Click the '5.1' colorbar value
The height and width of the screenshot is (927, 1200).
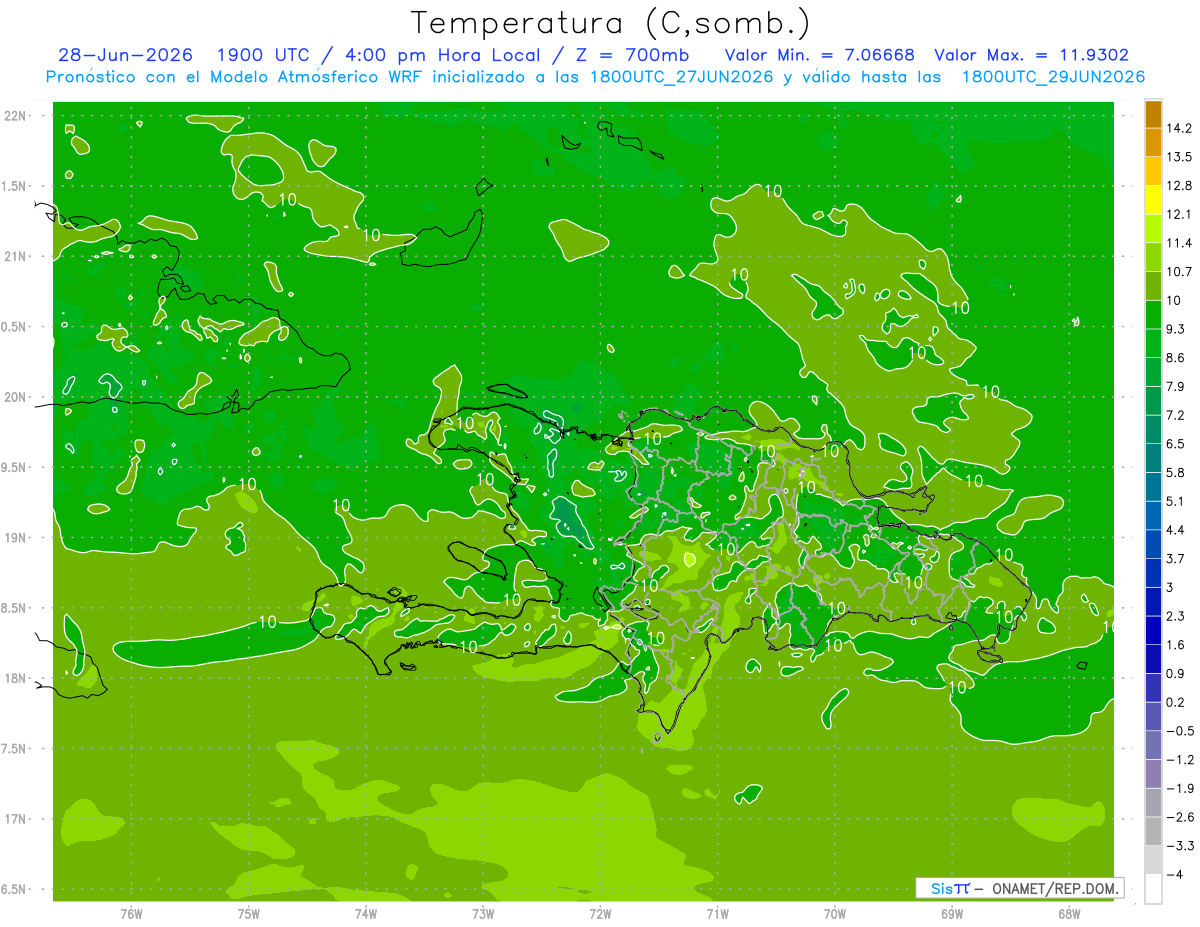[x=1176, y=501]
